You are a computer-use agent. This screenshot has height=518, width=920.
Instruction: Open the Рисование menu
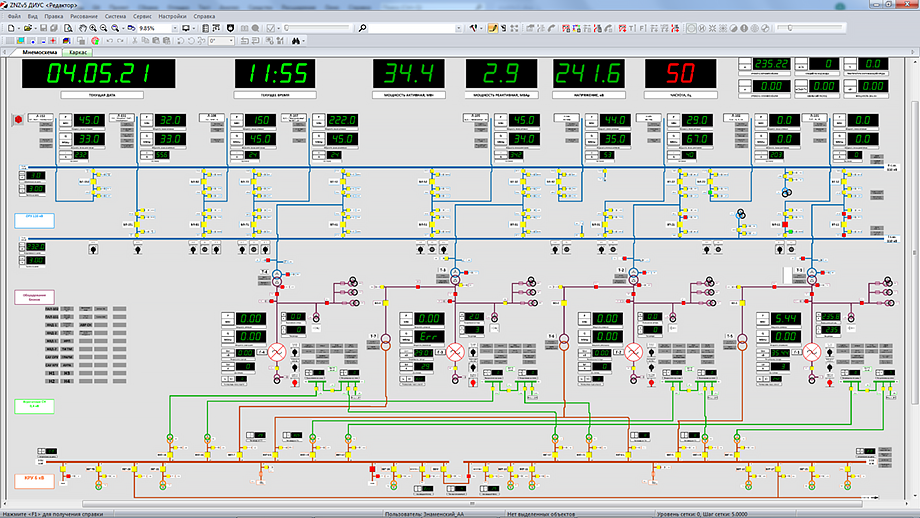pyautogui.click(x=85, y=17)
